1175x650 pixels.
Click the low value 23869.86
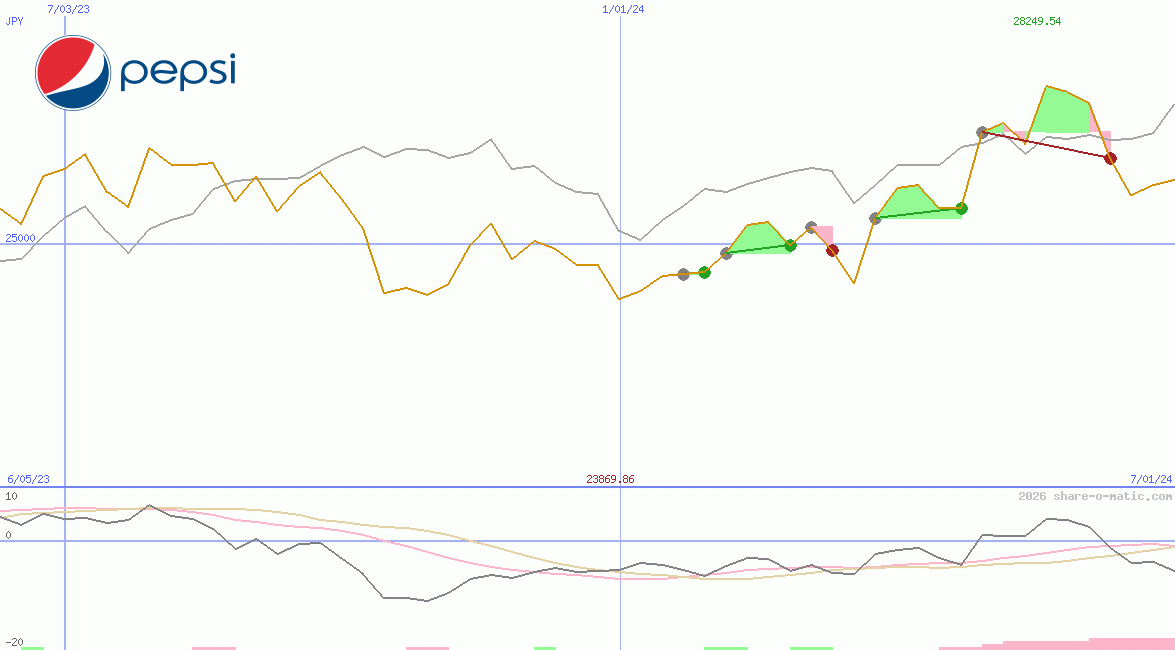coord(610,479)
